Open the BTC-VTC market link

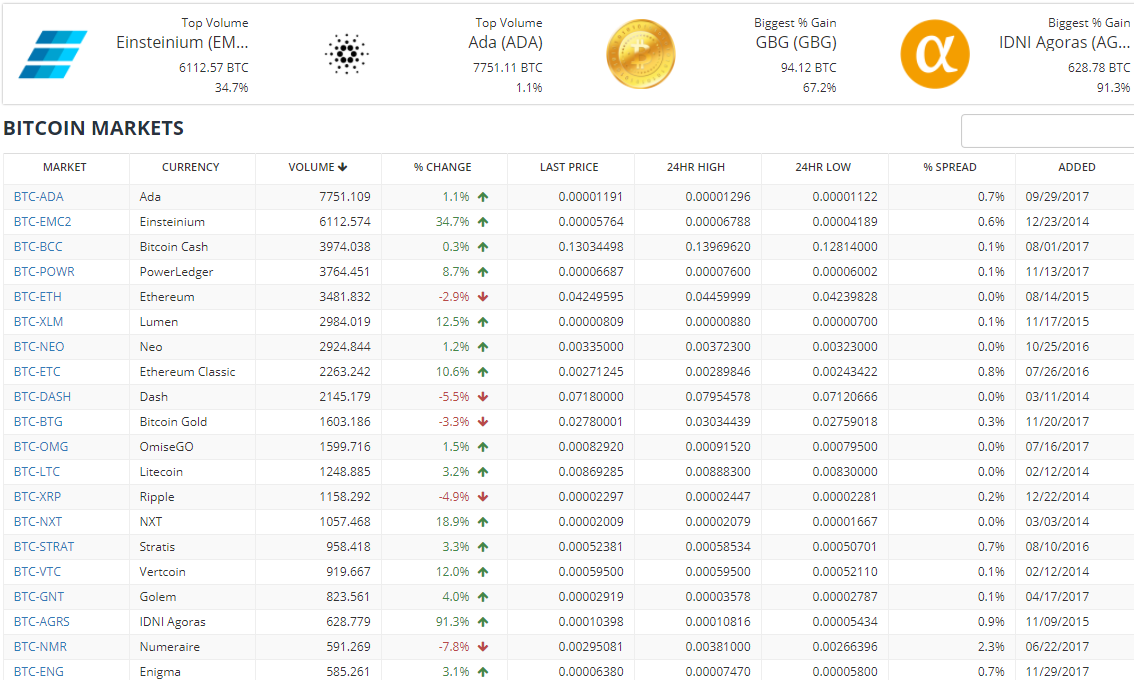(37, 571)
